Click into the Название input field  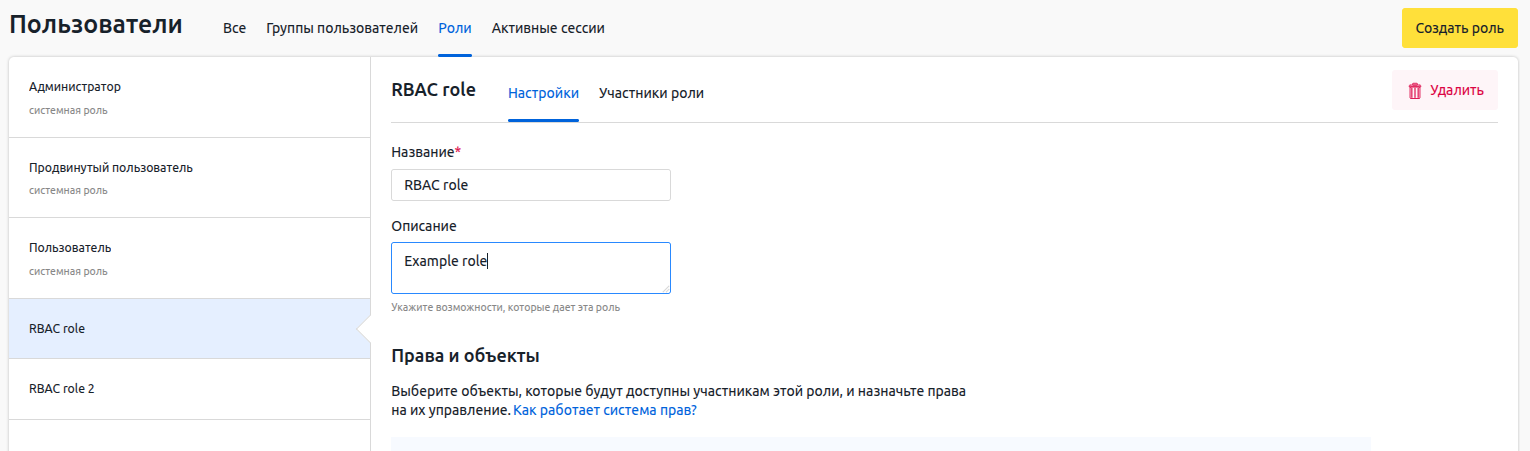pyautogui.click(x=530, y=185)
